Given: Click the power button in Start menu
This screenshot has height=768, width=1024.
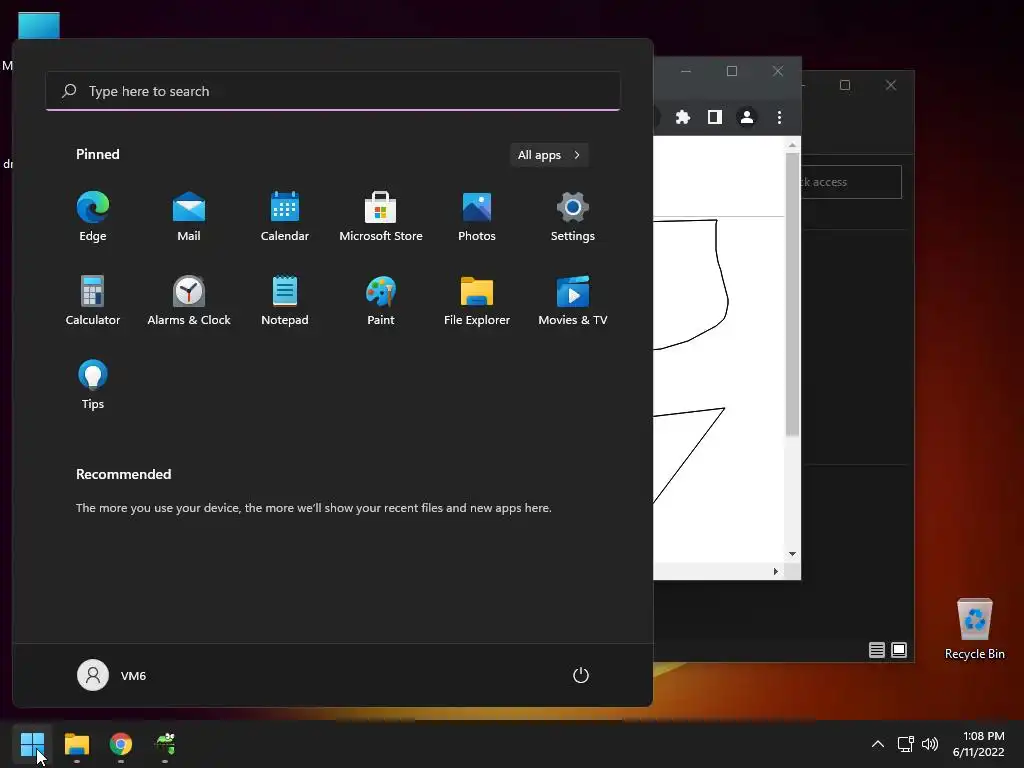Looking at the screenshot, I should (x=581, y=675).
